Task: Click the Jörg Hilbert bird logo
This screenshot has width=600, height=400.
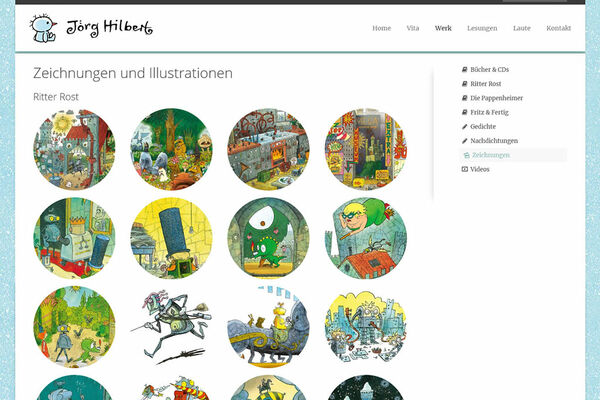Action: tap(43, 28)
